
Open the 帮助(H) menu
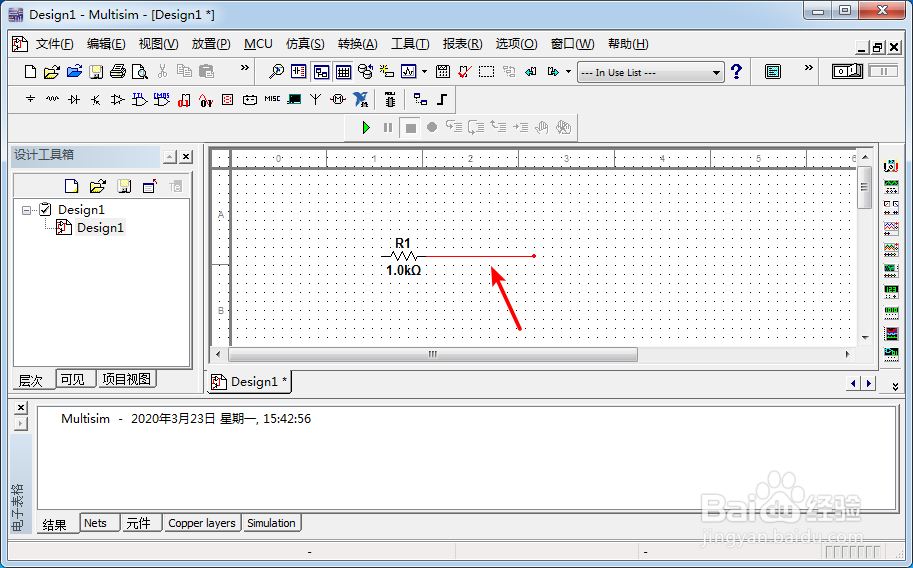click(x=628, y=44)
